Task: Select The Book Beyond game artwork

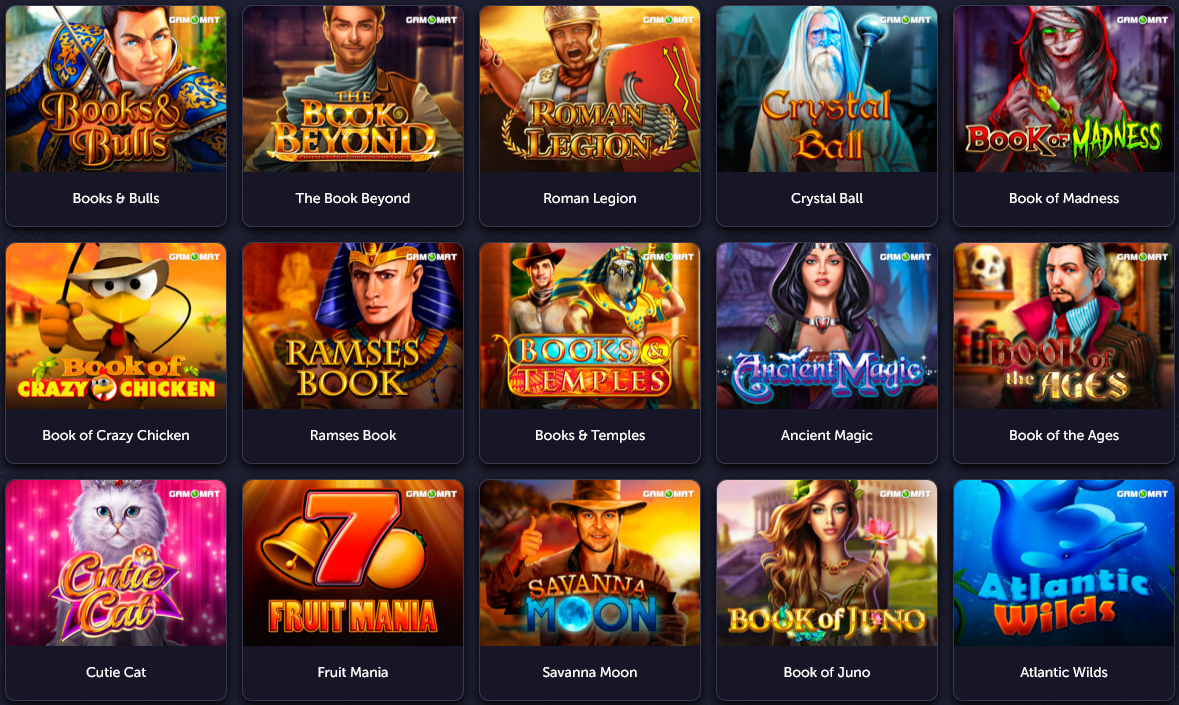Action: [x=353, y=89]
